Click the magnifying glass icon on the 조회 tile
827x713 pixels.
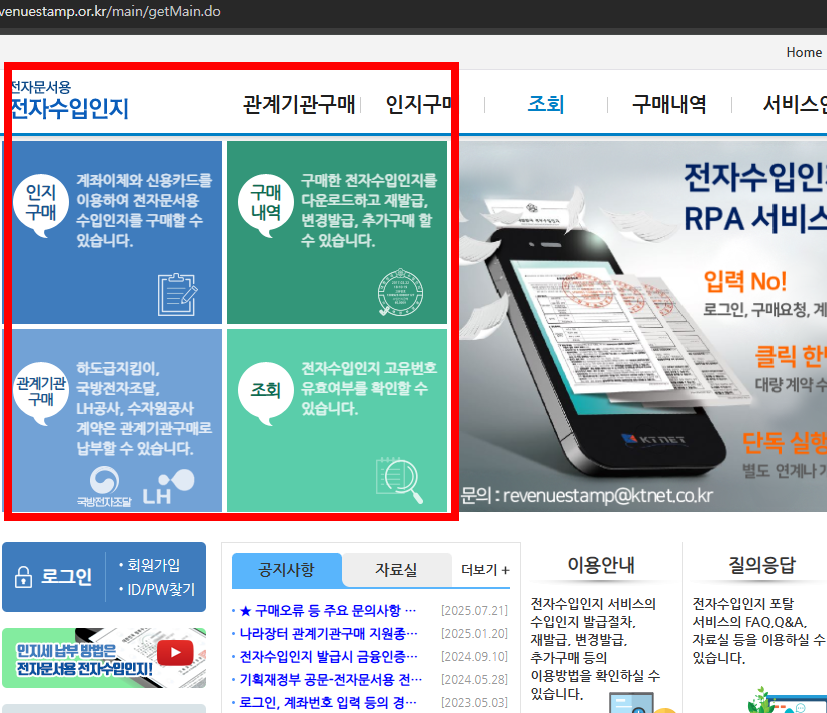point(400,480)
